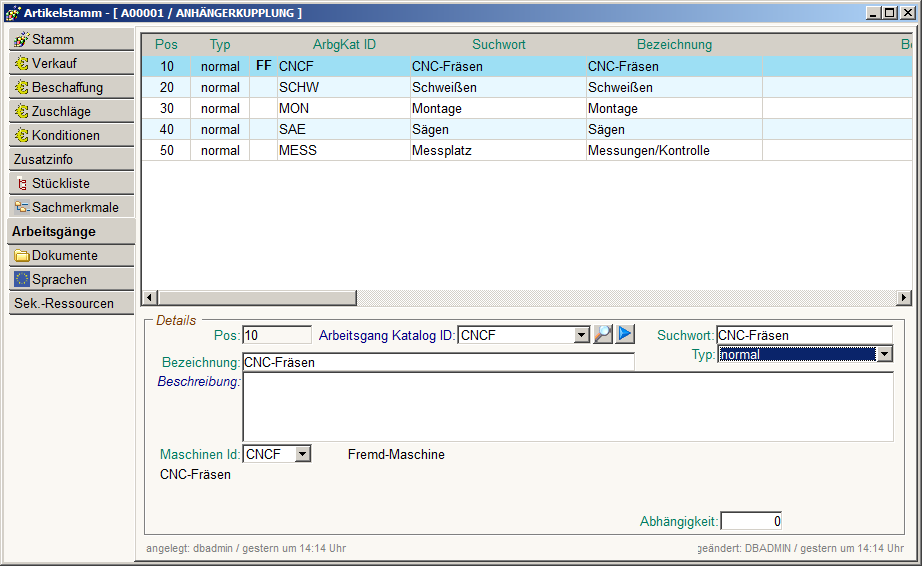
Task: Click the application icon in title bar
Action: [13, 13]
